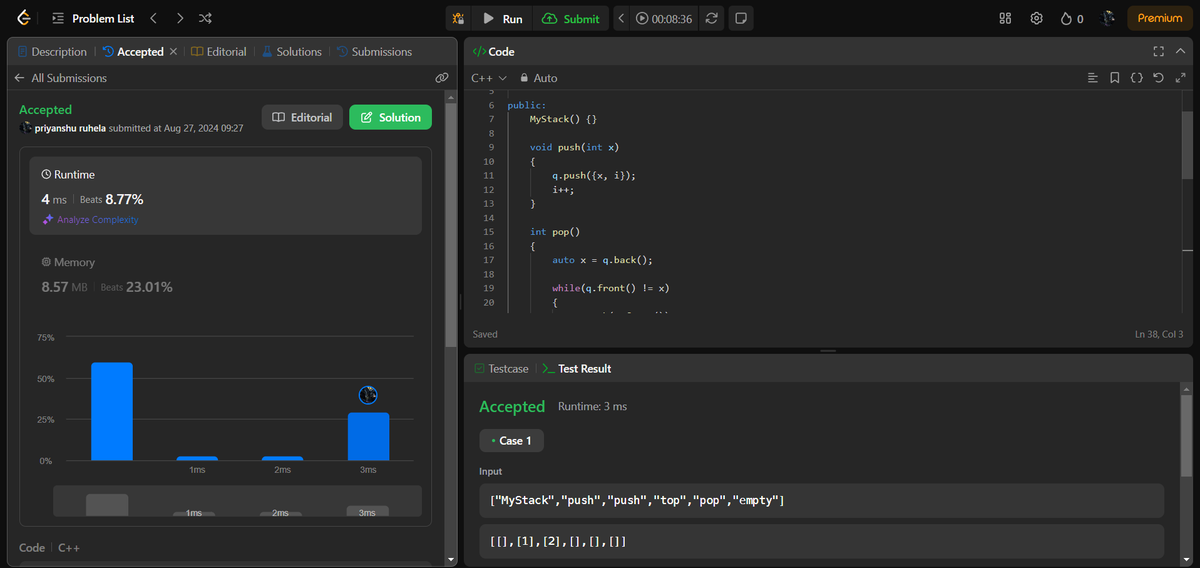Go to the previous problem arrow
Screen dimensions: 1200x568
[153, 18]
